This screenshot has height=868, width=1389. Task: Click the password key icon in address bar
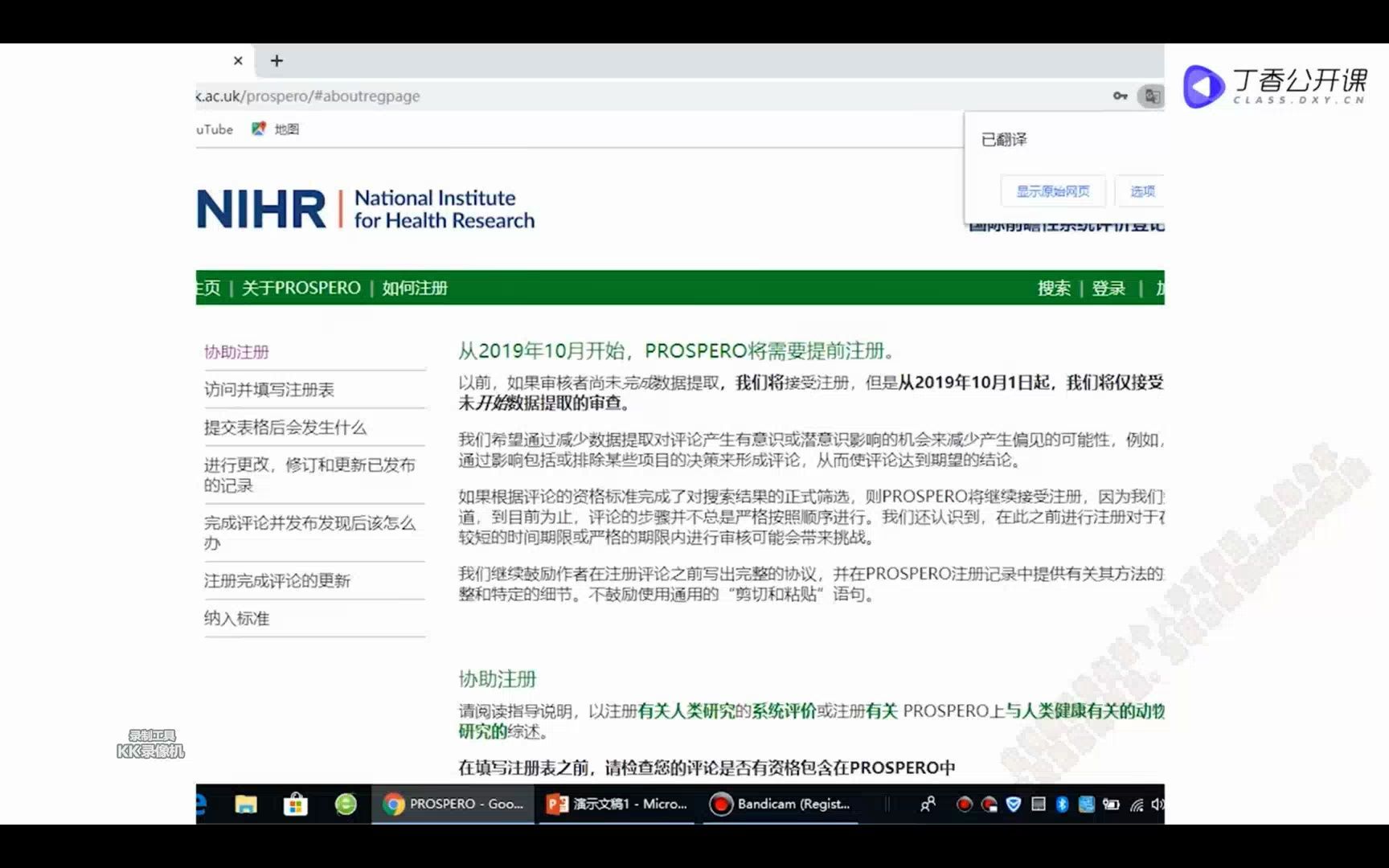pos(1120,96)
